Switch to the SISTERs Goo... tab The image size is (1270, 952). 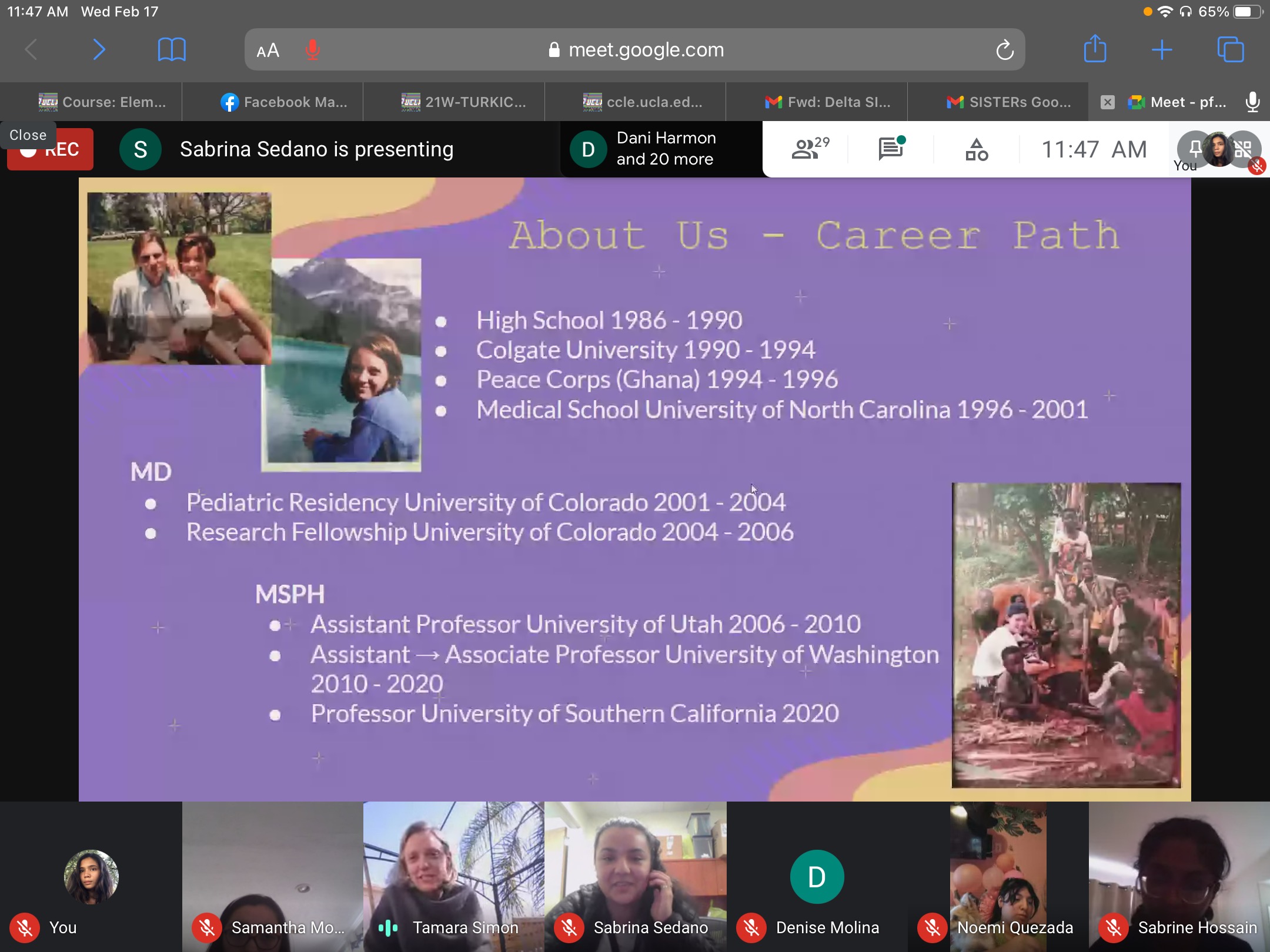(1008, 102)
